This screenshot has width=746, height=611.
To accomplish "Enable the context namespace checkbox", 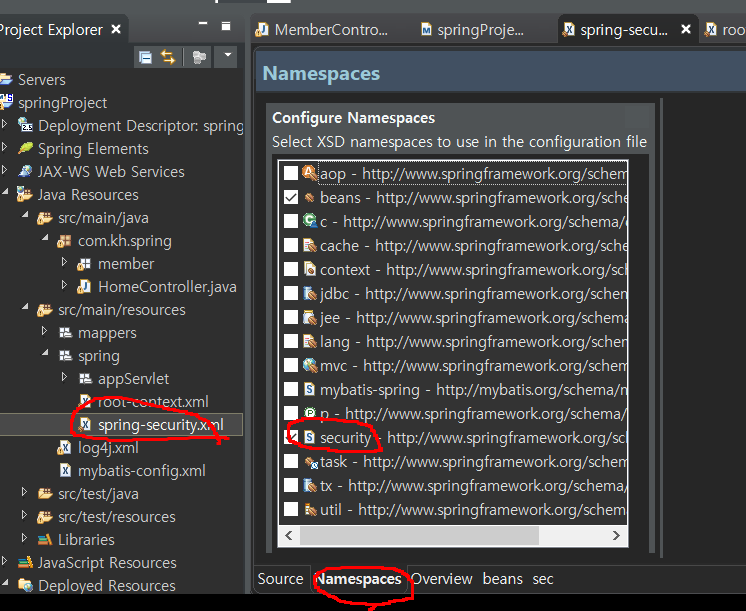I will (291, 269).
